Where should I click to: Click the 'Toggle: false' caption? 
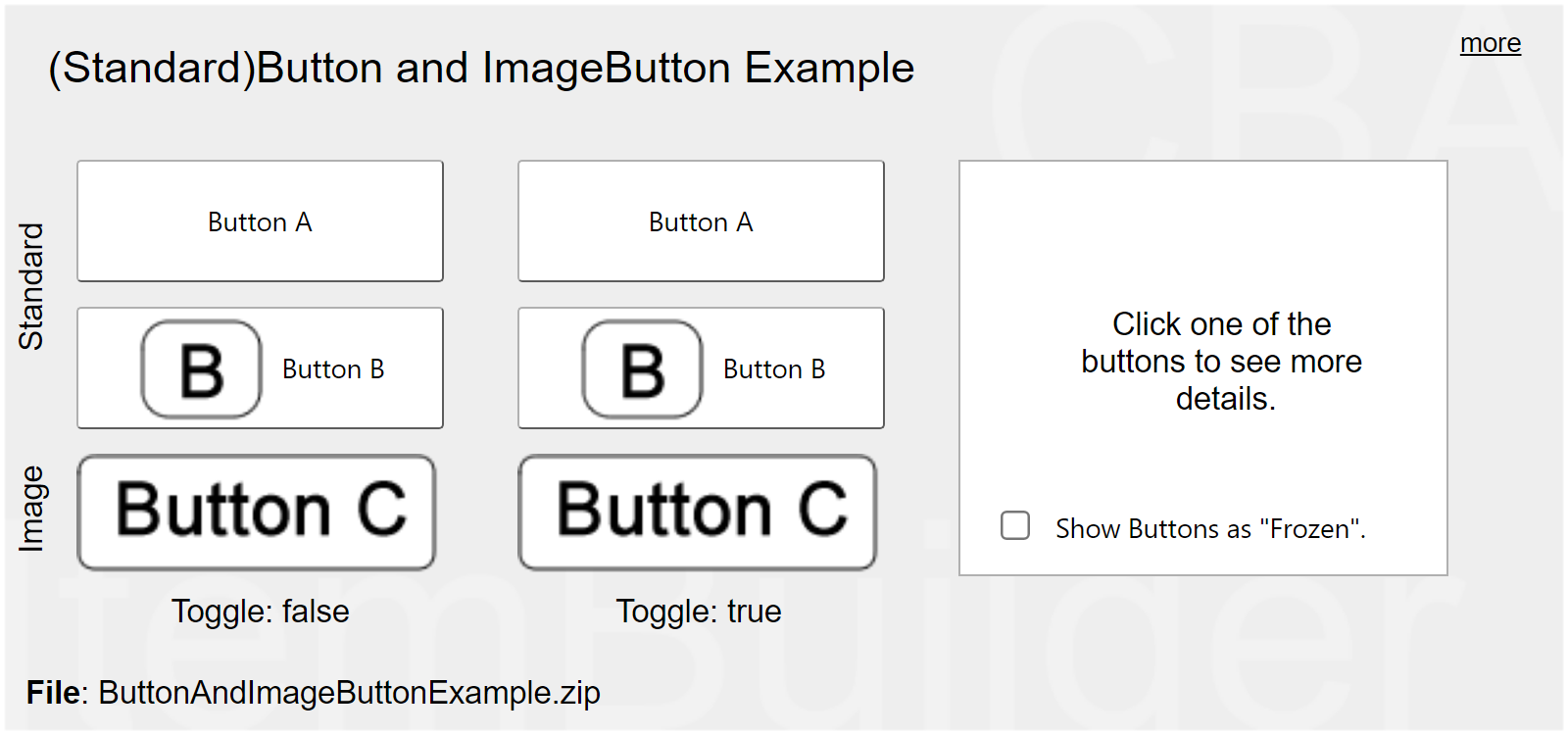click(x=260, y=612)
